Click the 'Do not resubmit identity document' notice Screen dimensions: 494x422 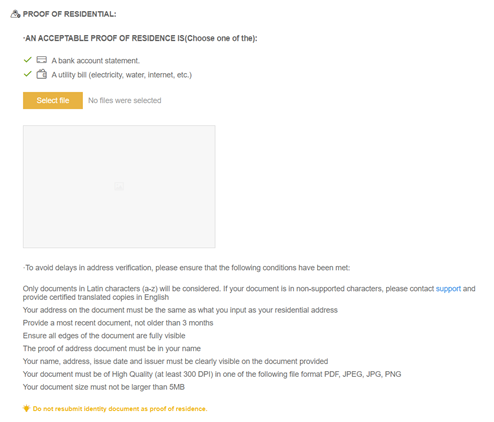120,409
